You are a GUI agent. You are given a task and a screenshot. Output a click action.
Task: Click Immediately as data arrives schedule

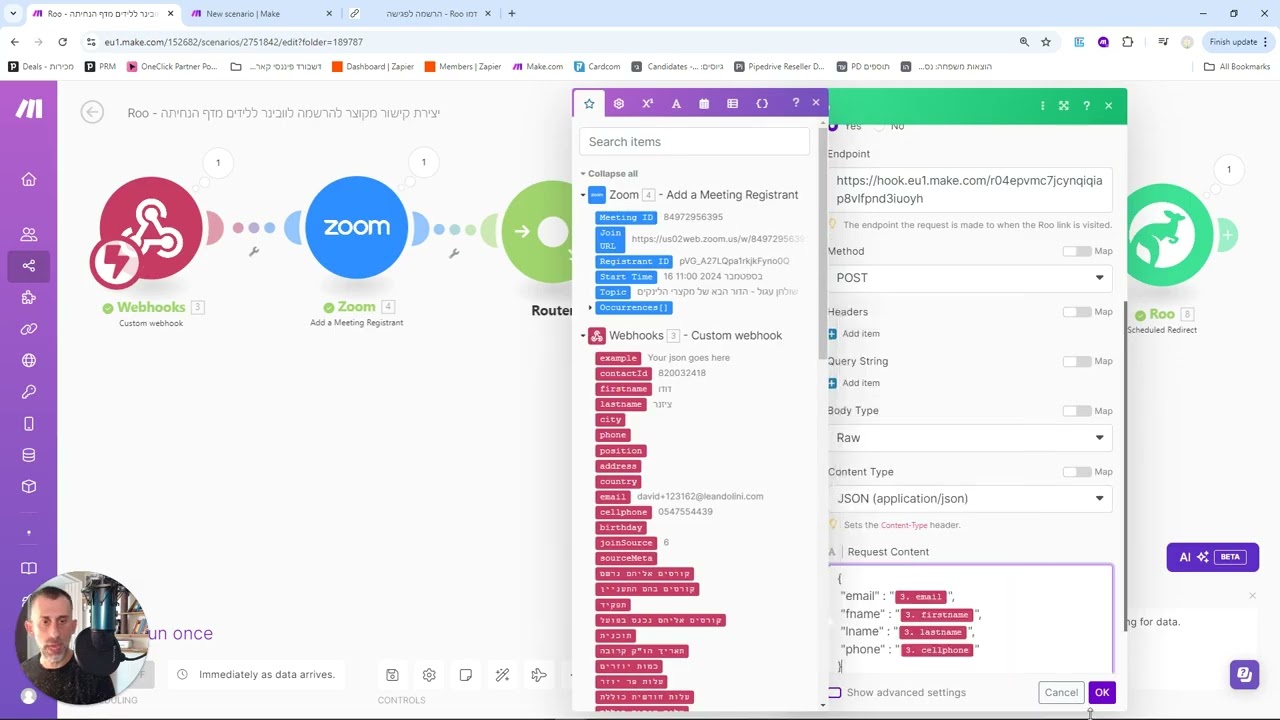266,675
